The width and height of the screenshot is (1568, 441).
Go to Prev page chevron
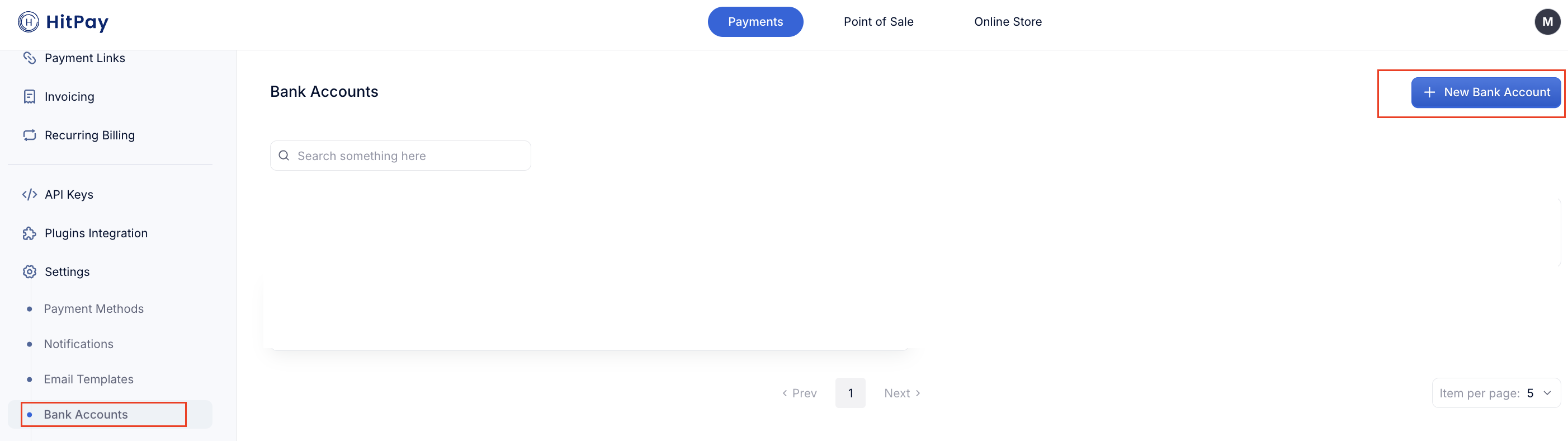[785, 393]
